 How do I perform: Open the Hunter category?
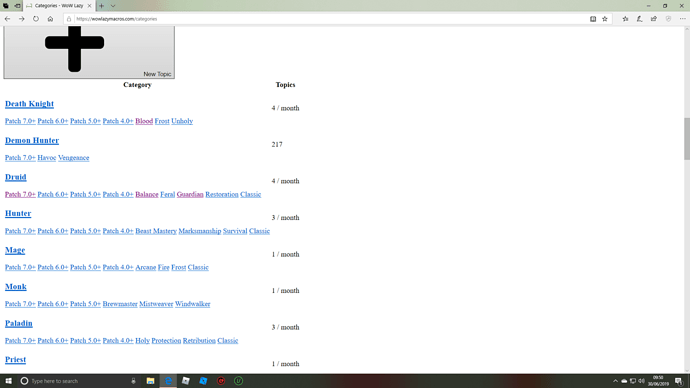pyautogui.click(x=18, y=213)
